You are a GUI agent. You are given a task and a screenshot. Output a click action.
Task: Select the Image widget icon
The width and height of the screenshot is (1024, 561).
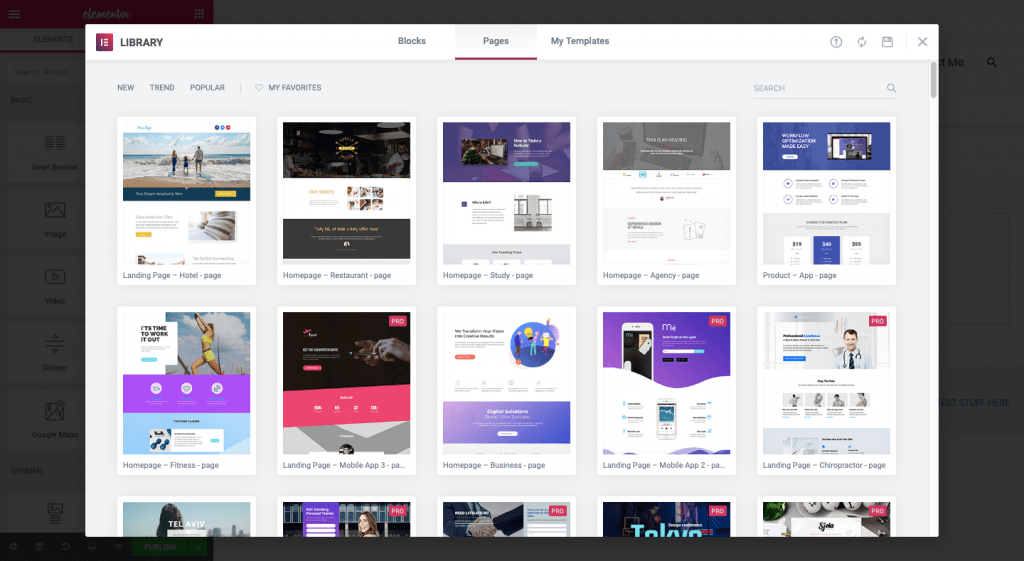point(55,210)
